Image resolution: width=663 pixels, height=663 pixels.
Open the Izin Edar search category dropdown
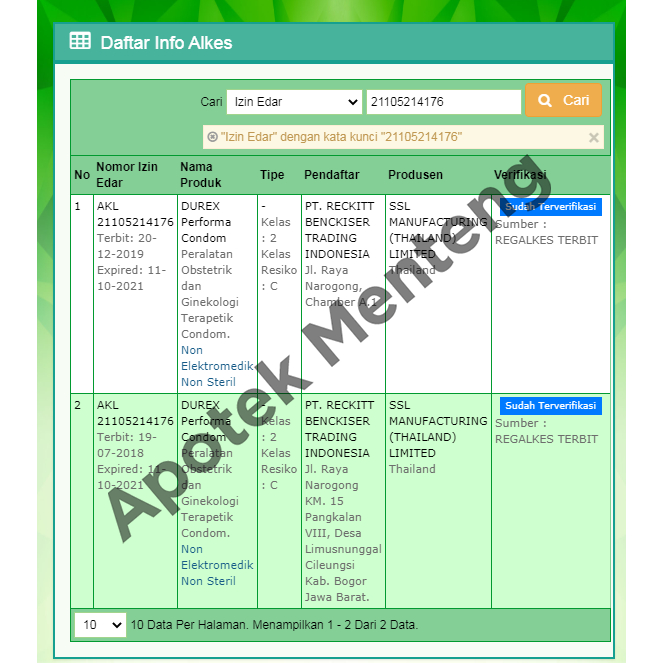coord(294,102)
